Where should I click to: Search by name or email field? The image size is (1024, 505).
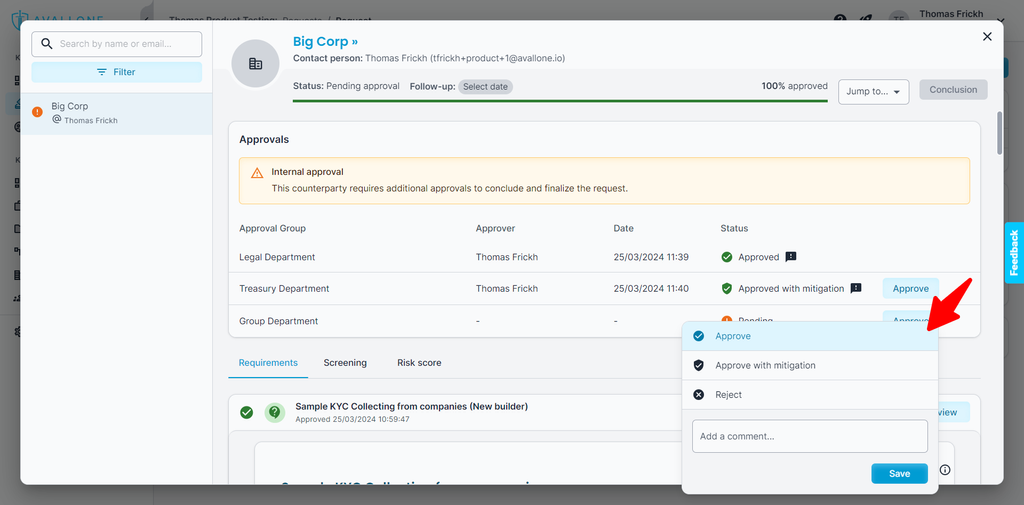117,44
